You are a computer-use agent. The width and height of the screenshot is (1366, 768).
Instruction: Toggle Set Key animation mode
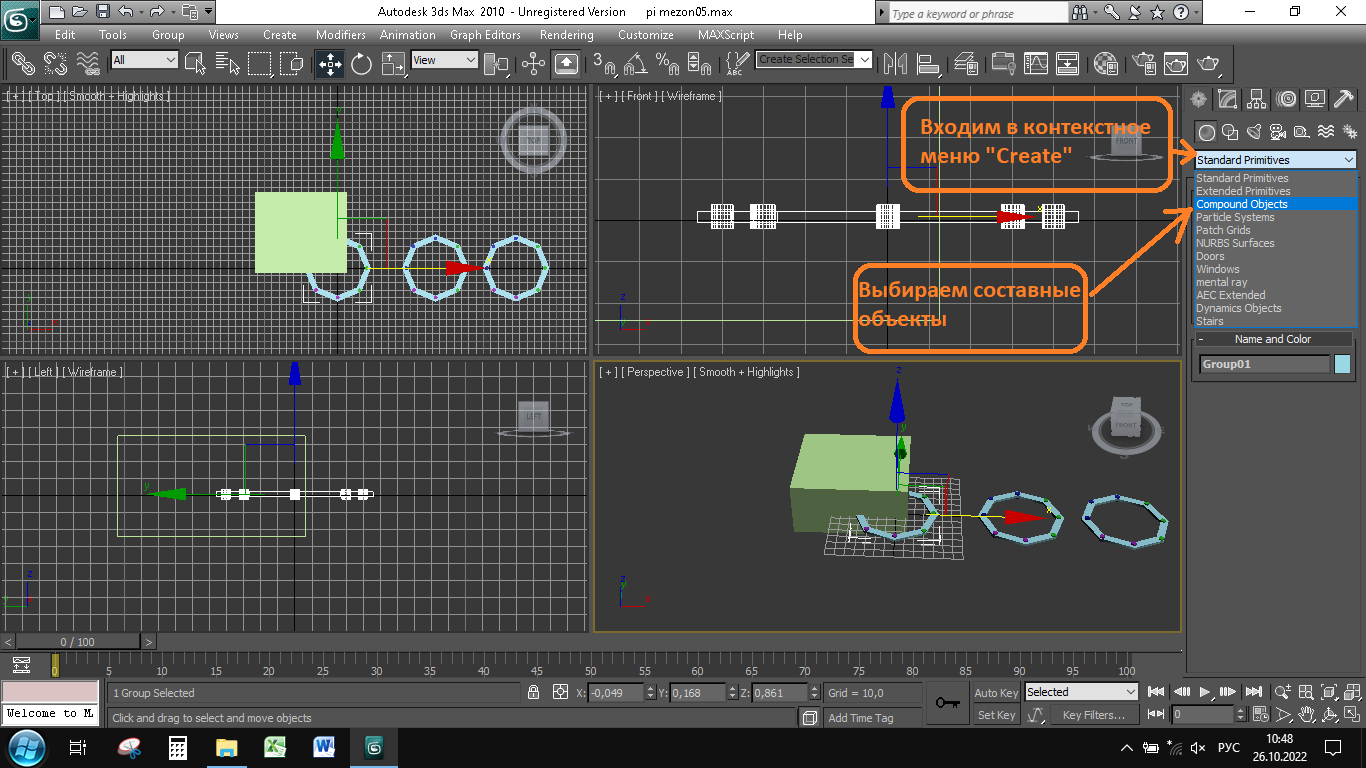(x=996, y=715)
